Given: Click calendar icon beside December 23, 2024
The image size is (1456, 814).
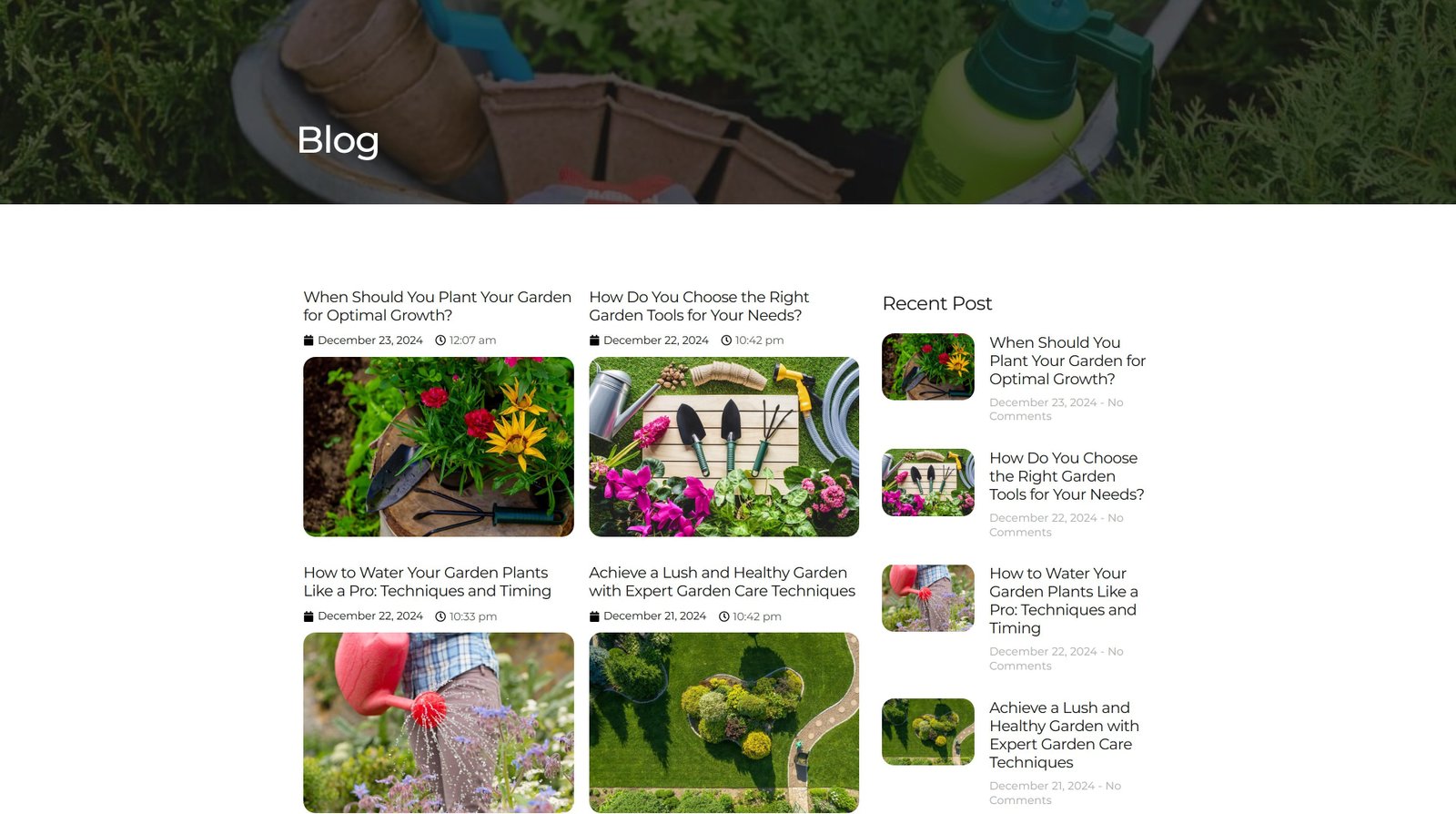Looking at the screenshot, I should [x=308, y=341].
